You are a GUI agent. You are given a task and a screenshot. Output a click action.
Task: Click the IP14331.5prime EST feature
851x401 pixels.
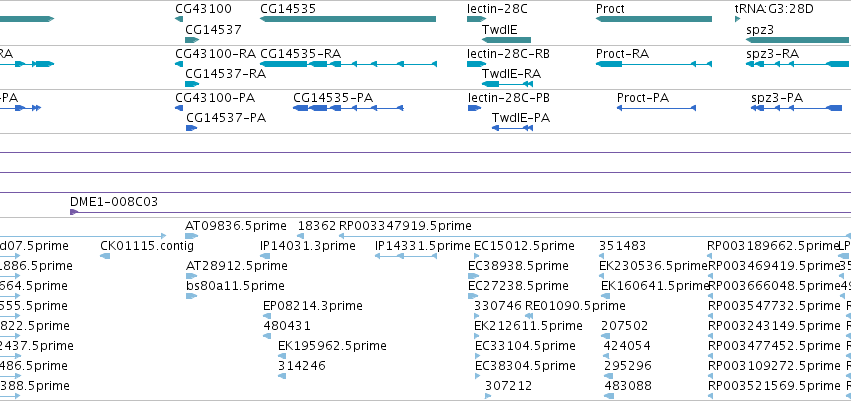(x=406, y=256)
